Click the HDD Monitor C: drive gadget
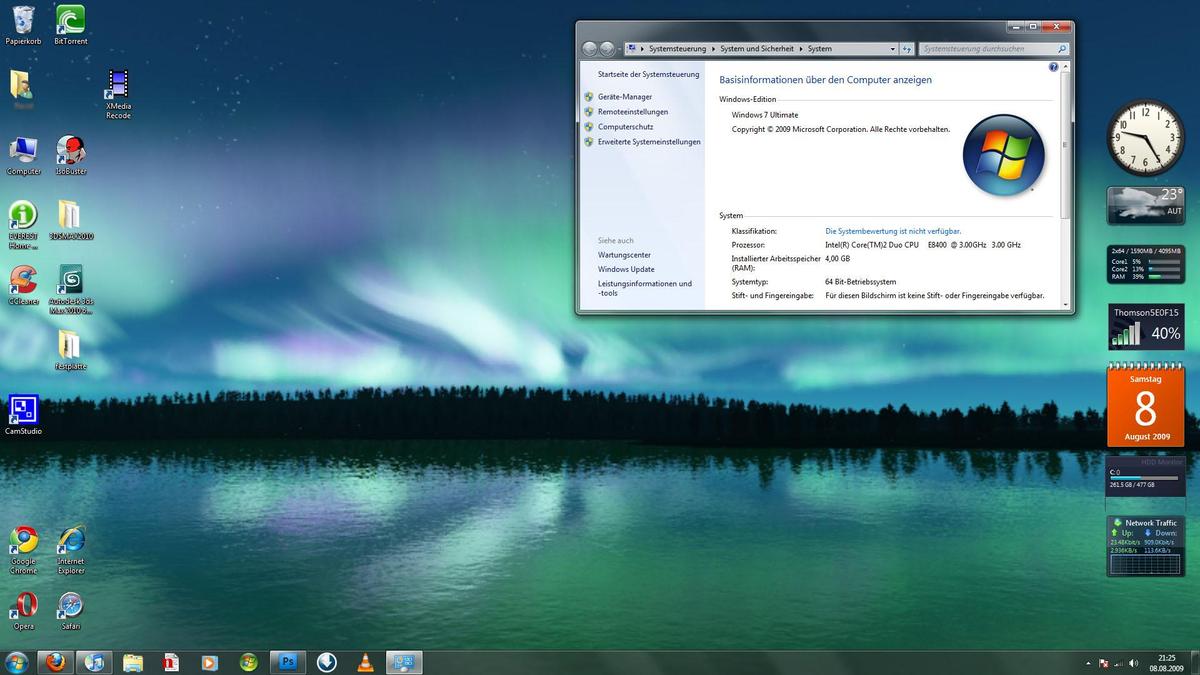 pyautogui.click(x=1146, y=476)
